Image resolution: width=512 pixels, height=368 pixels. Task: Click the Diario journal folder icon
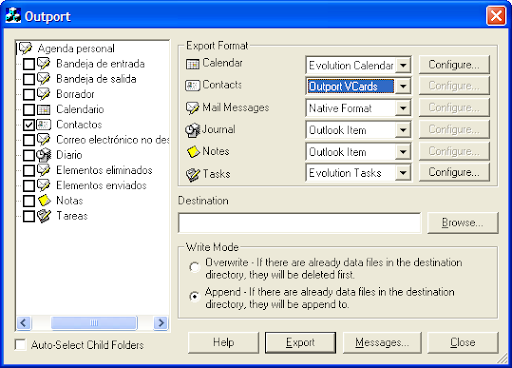coord(43,155)
